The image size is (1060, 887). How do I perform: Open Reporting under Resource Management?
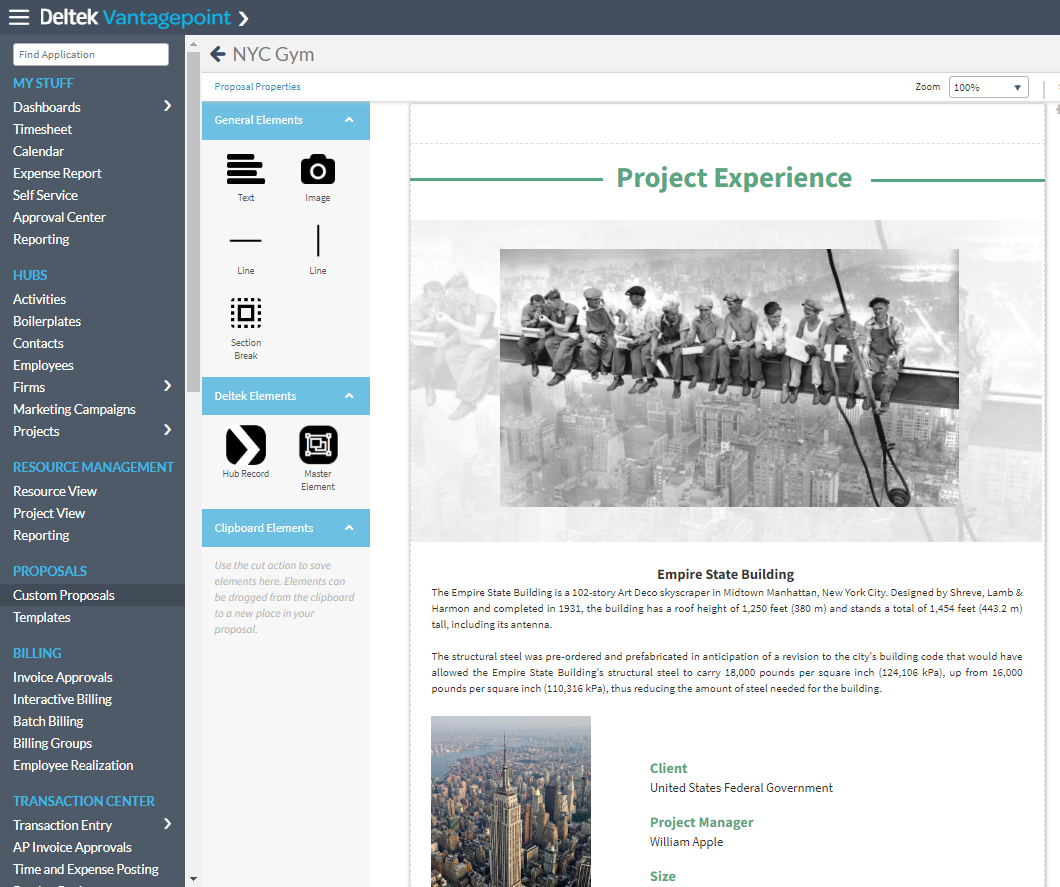41,535
